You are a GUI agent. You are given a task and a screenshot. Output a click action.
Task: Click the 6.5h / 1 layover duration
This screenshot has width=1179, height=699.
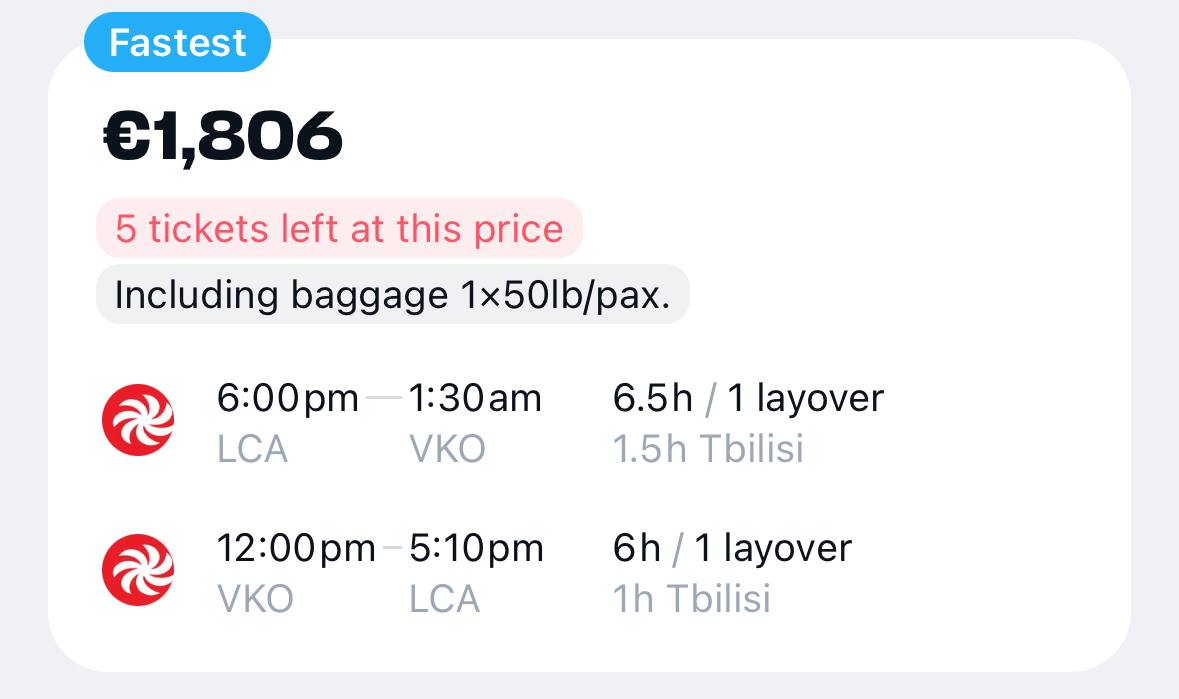pyautogui.click(x=748, y=398)
